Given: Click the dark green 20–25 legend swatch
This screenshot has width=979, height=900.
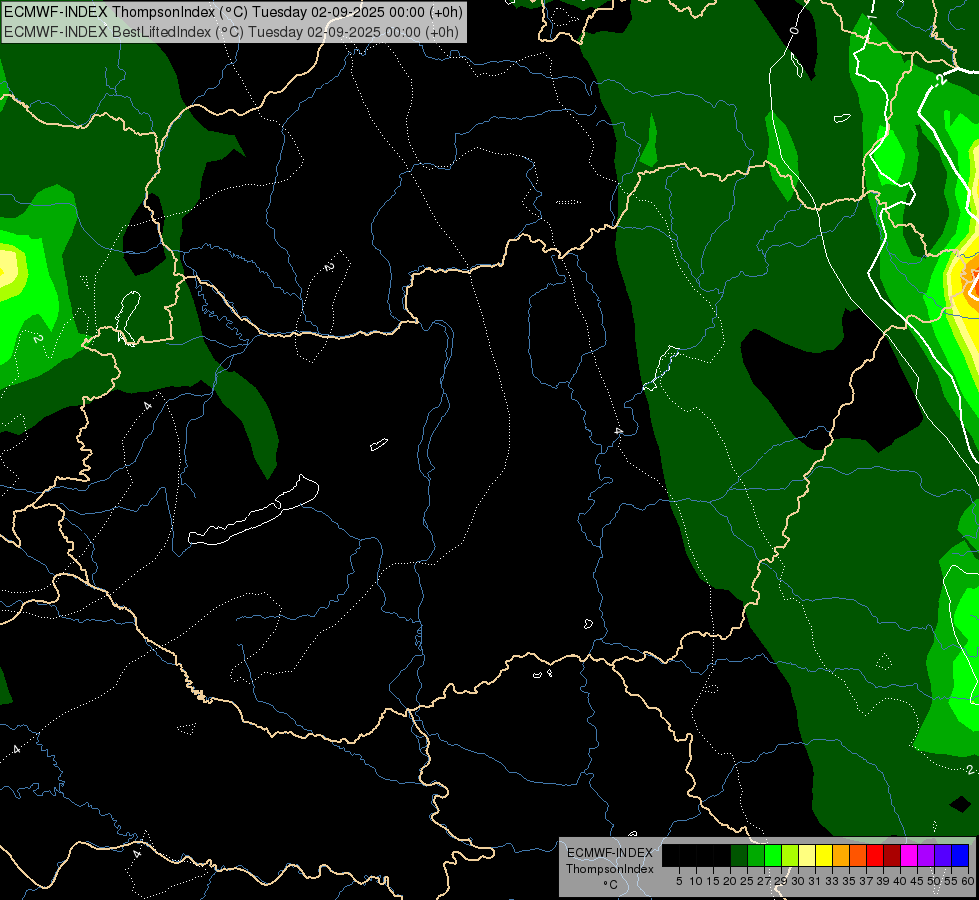Looking at the screenshot, I should 739,855.
